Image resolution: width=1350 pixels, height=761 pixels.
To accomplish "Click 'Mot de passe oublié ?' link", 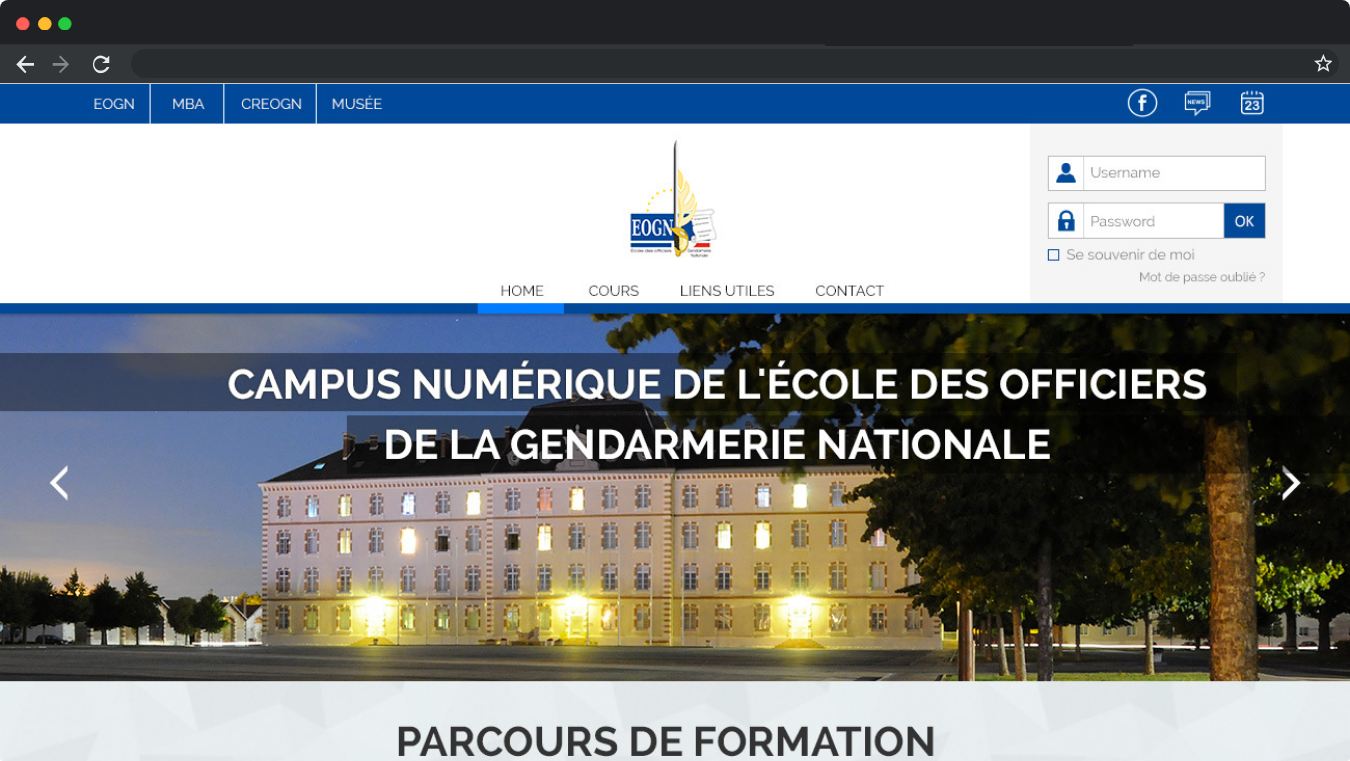I will click(x=1201, y=277).
